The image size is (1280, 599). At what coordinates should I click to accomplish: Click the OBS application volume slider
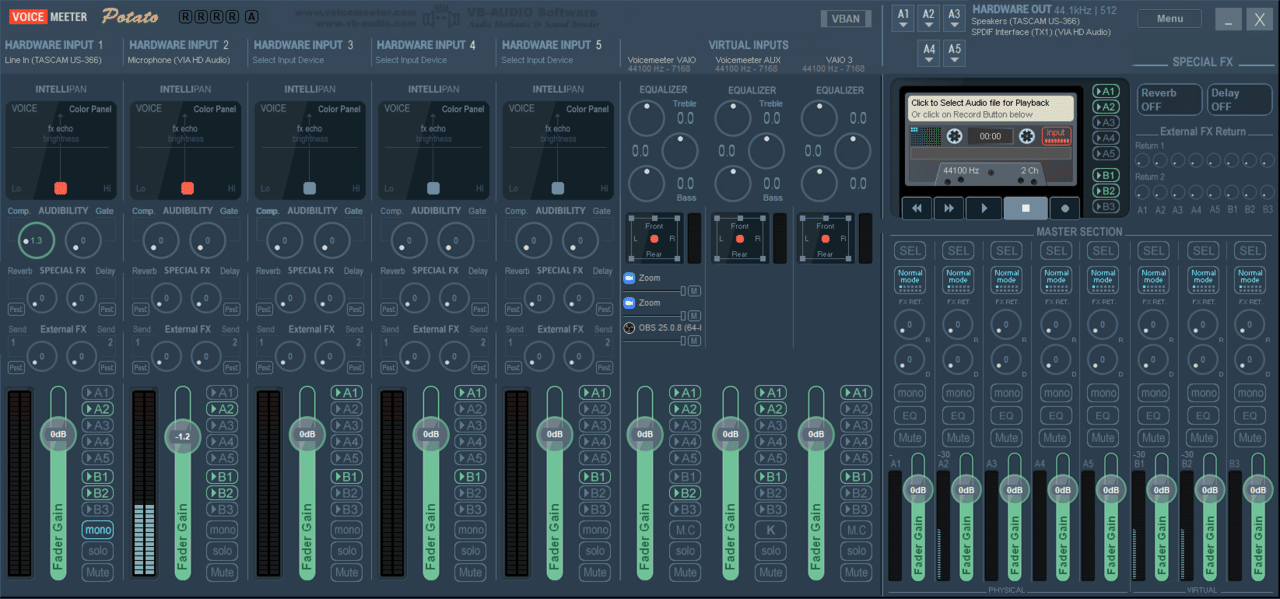[x=654, y=341]
